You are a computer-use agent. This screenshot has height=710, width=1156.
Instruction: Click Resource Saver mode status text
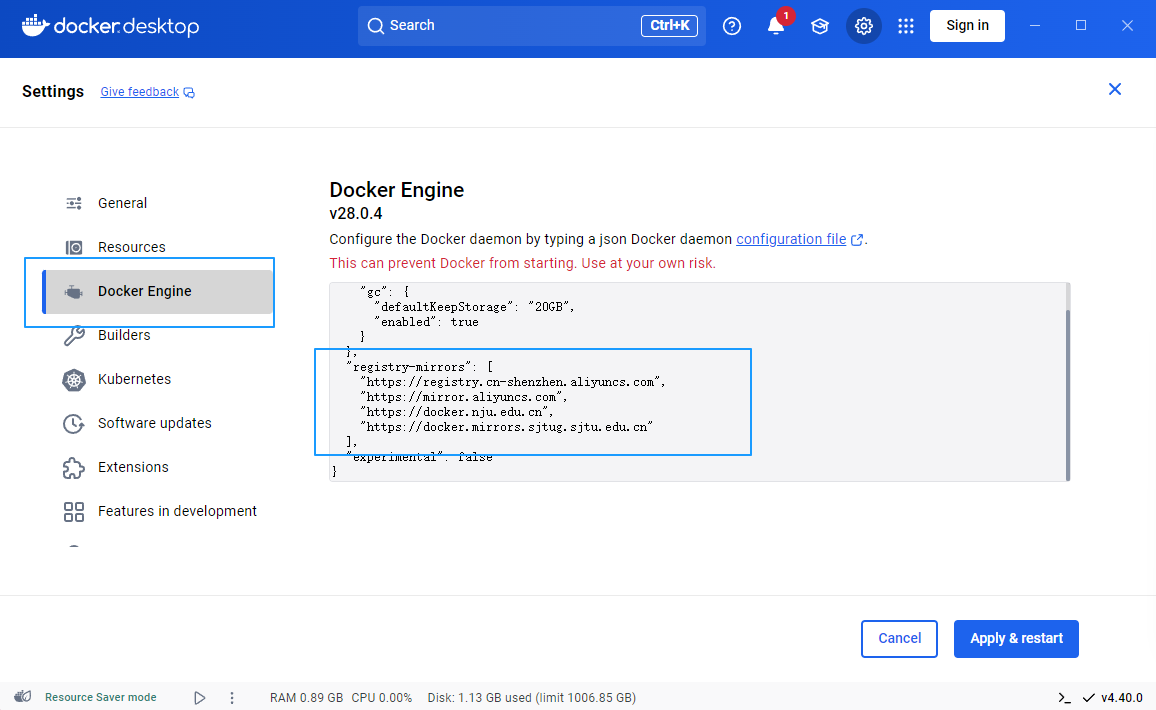point(101,697)
